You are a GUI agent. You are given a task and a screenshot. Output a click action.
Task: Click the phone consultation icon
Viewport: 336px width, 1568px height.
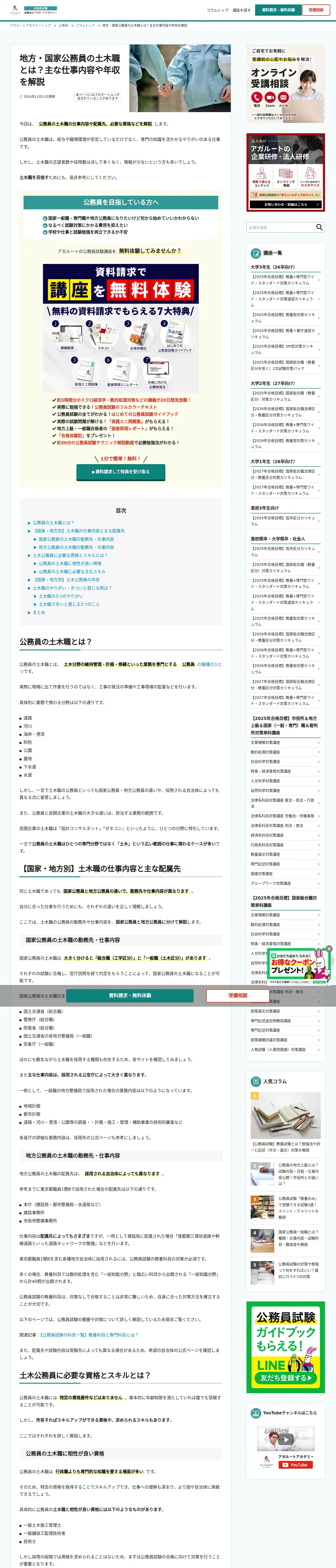pos(256,97)
